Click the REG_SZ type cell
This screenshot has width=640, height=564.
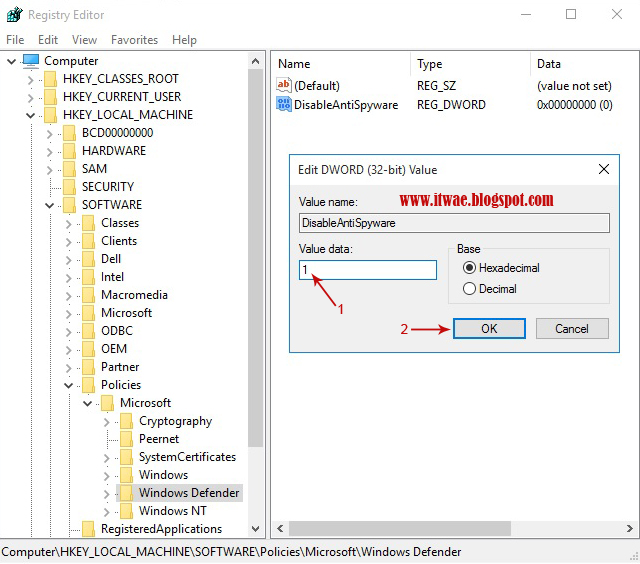[x=436, y=86]
